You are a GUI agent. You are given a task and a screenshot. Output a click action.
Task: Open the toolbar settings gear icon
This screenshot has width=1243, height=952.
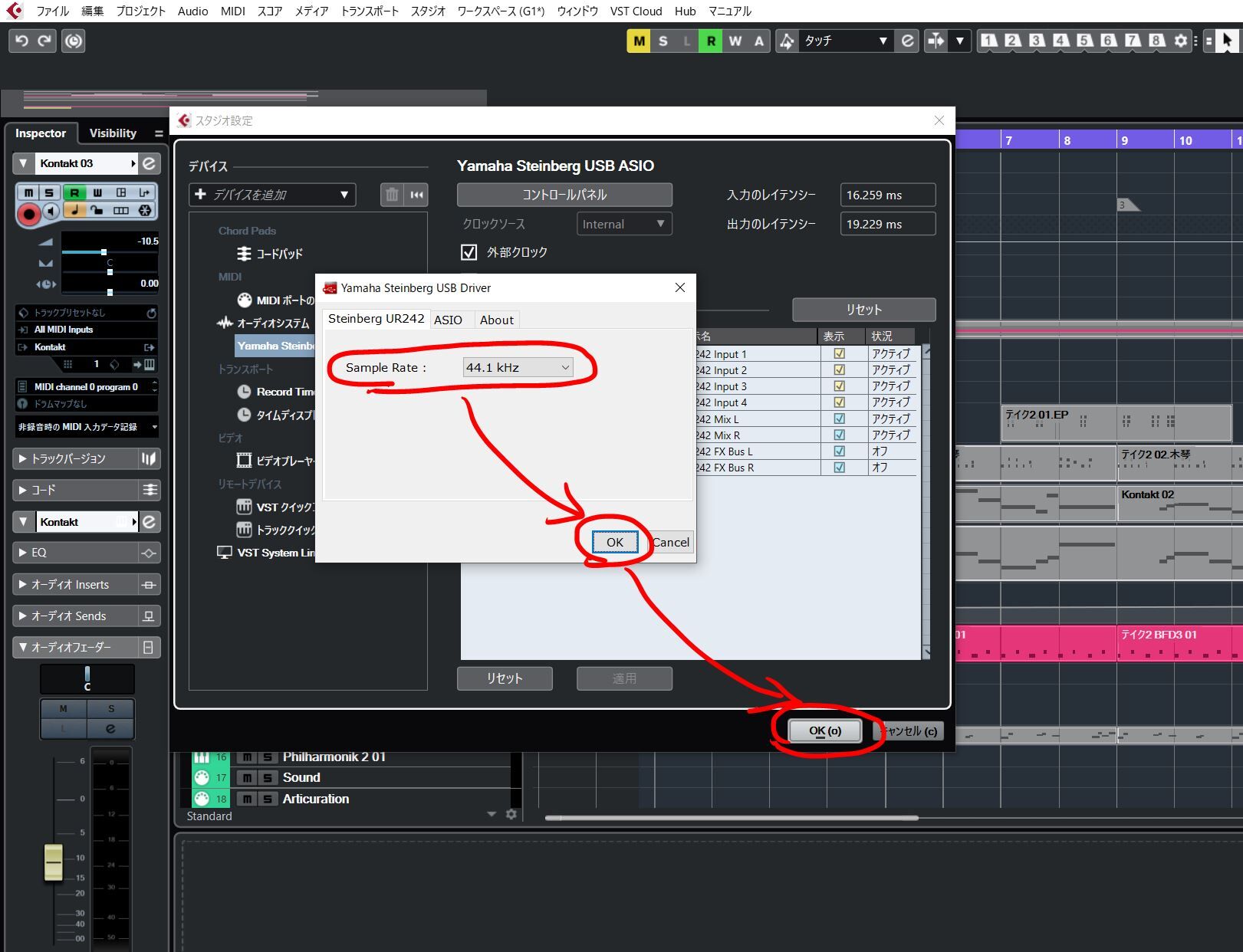tap(1181, 41)
